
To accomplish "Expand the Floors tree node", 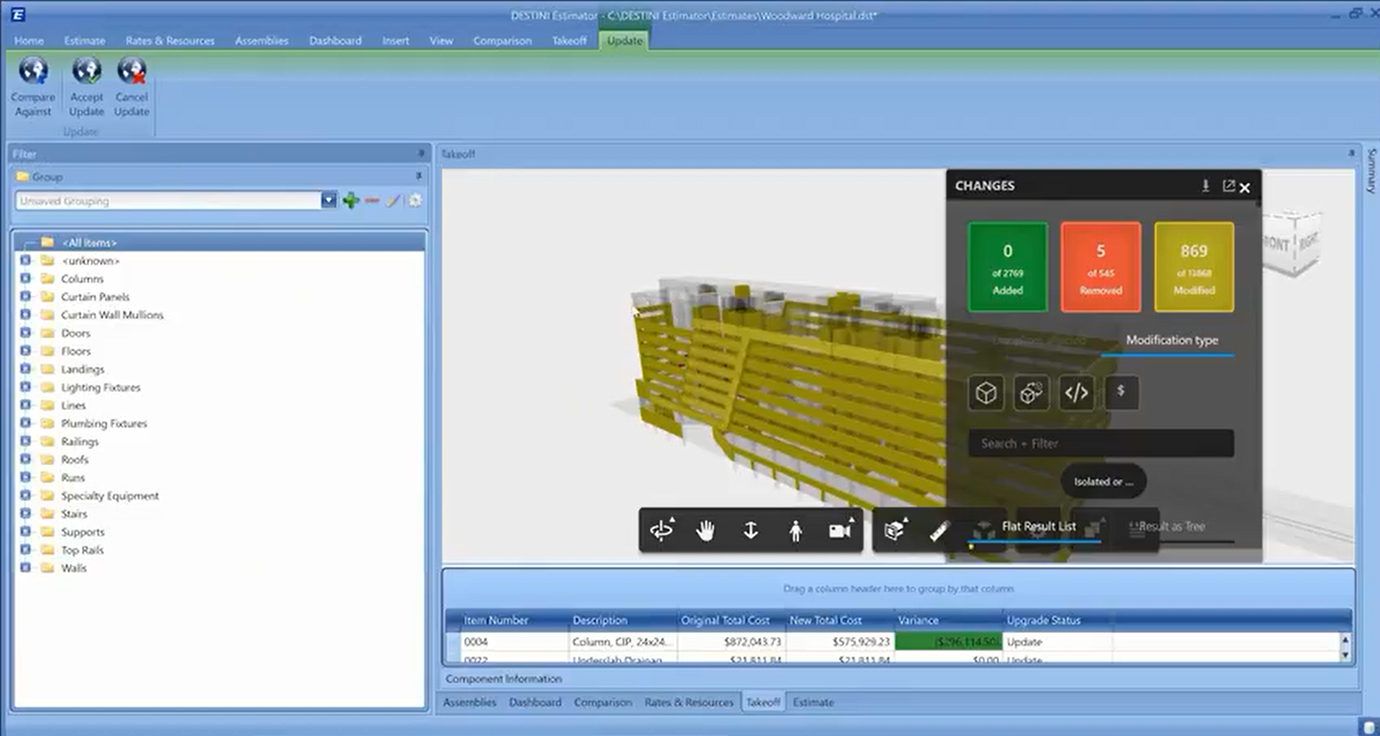I will point(26,350).
